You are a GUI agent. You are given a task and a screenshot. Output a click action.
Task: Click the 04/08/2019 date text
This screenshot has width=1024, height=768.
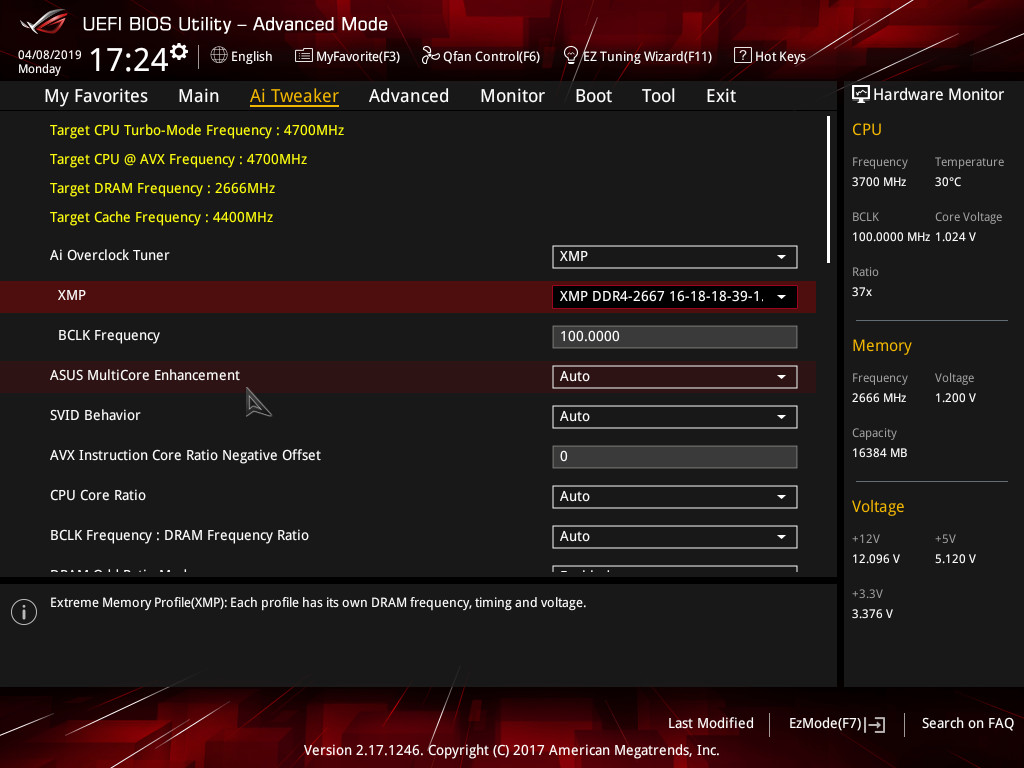coord(50,54)
